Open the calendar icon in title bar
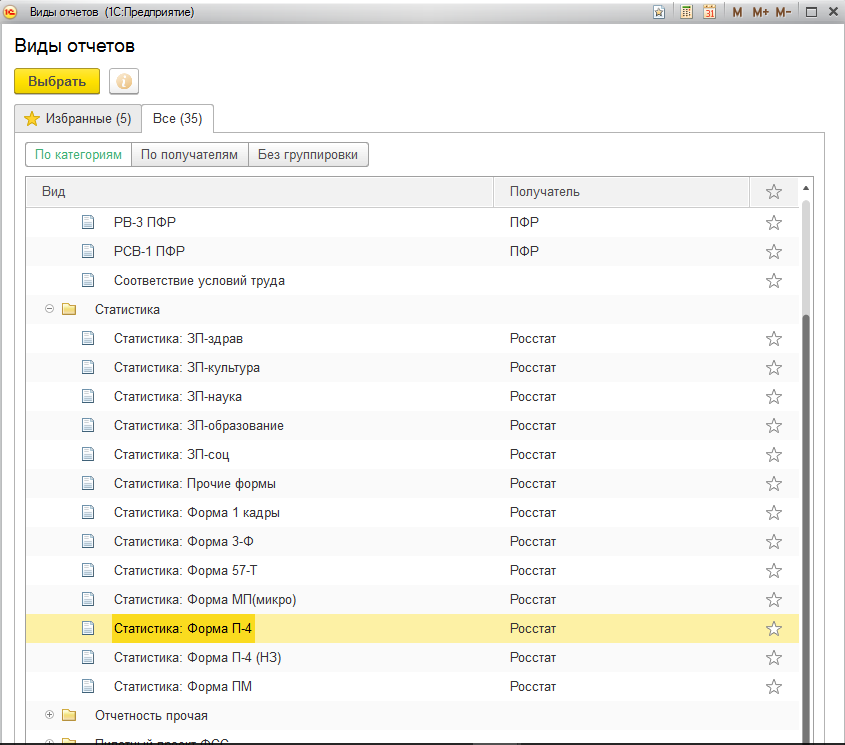This screenshot has height=745, width=845. coord(710,12)
